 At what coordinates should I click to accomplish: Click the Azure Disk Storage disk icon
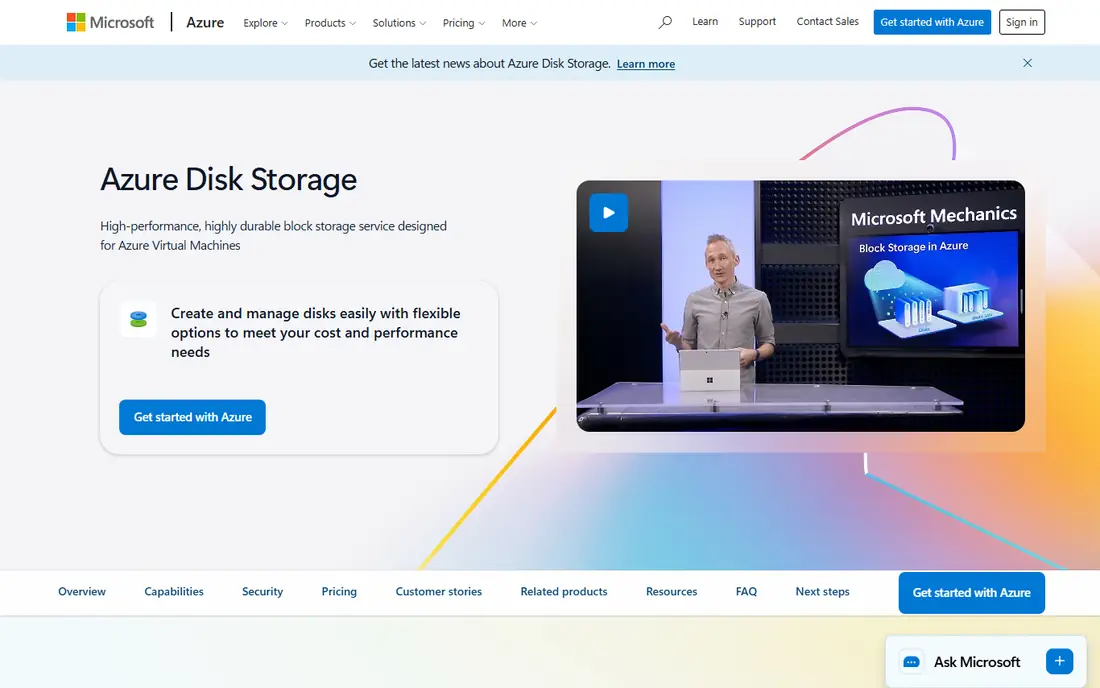[138, 320]
